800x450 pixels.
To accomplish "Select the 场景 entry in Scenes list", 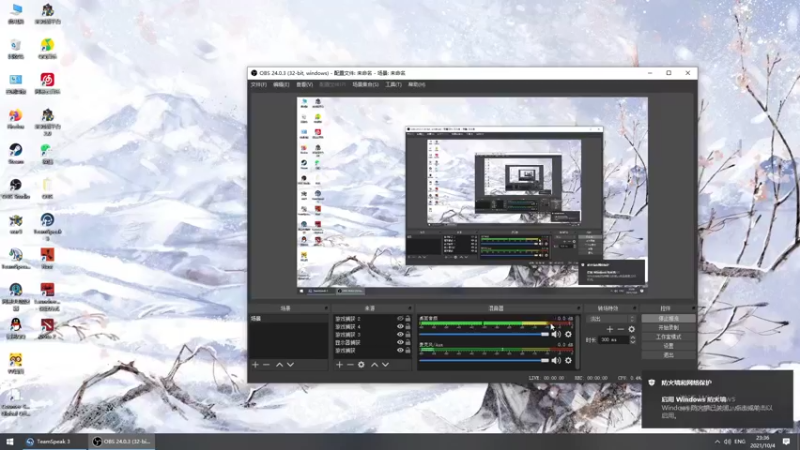I will (288, 318).
